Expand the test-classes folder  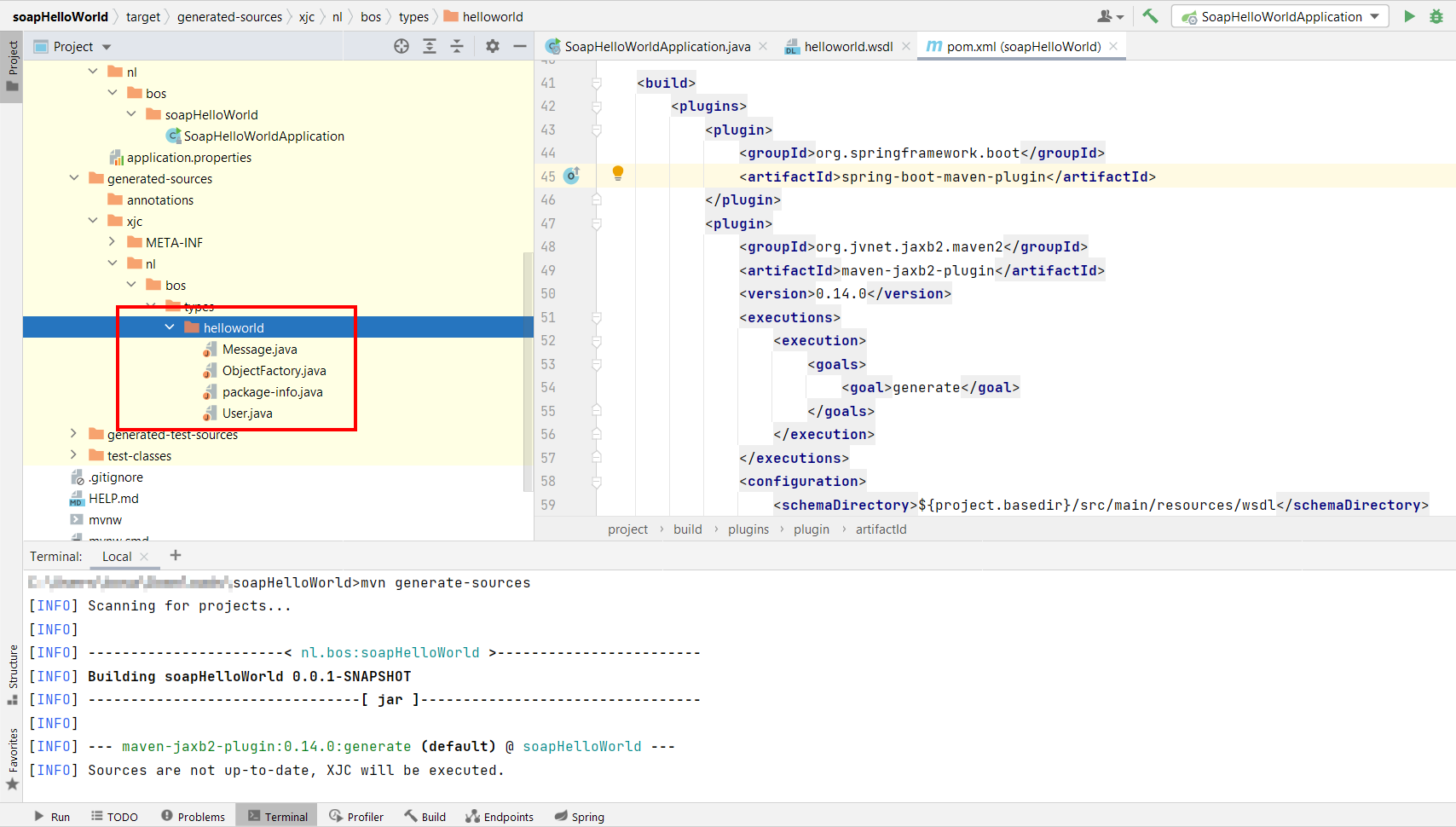74,455
